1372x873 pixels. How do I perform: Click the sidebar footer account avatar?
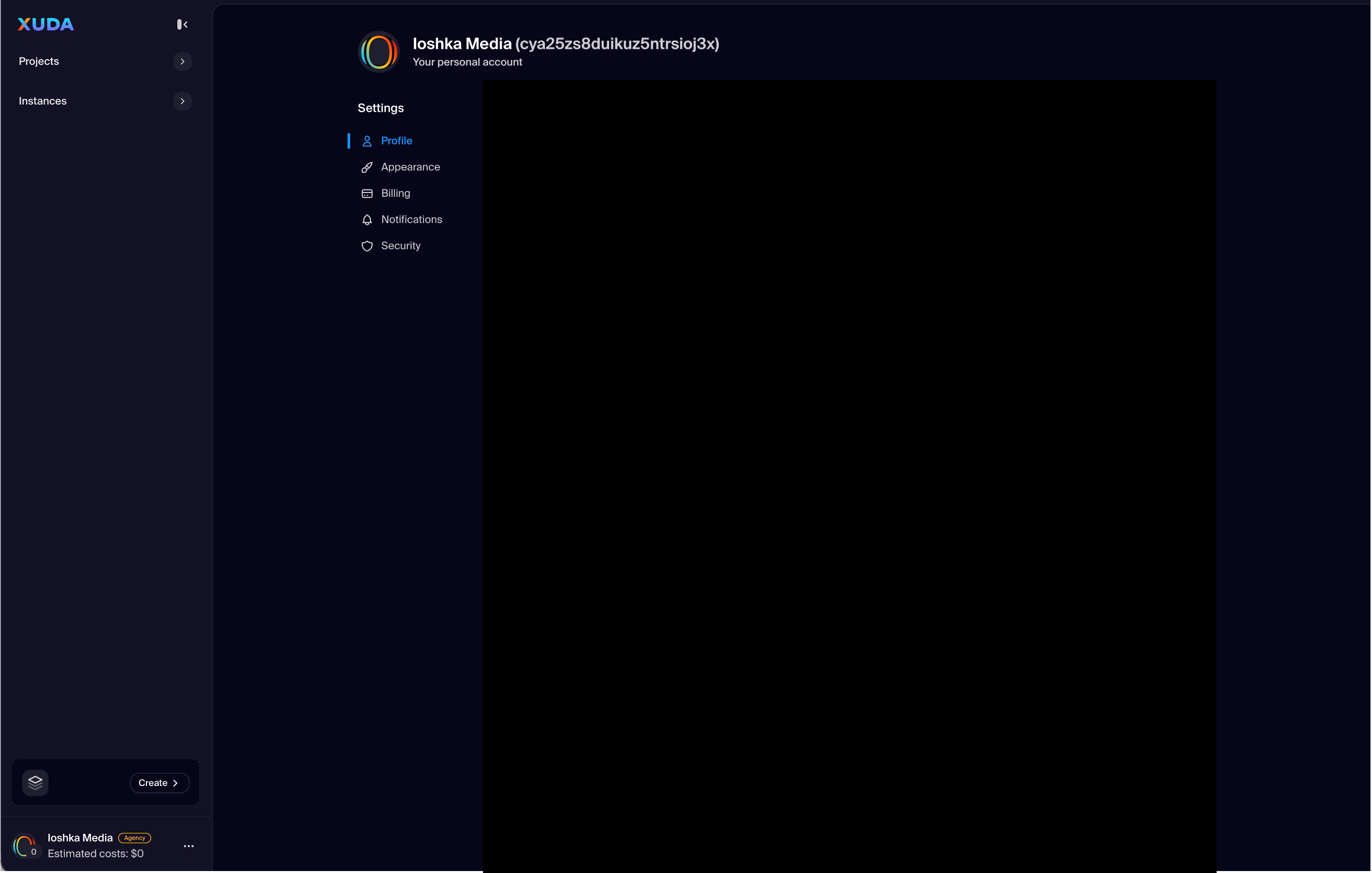coord(25,846)
